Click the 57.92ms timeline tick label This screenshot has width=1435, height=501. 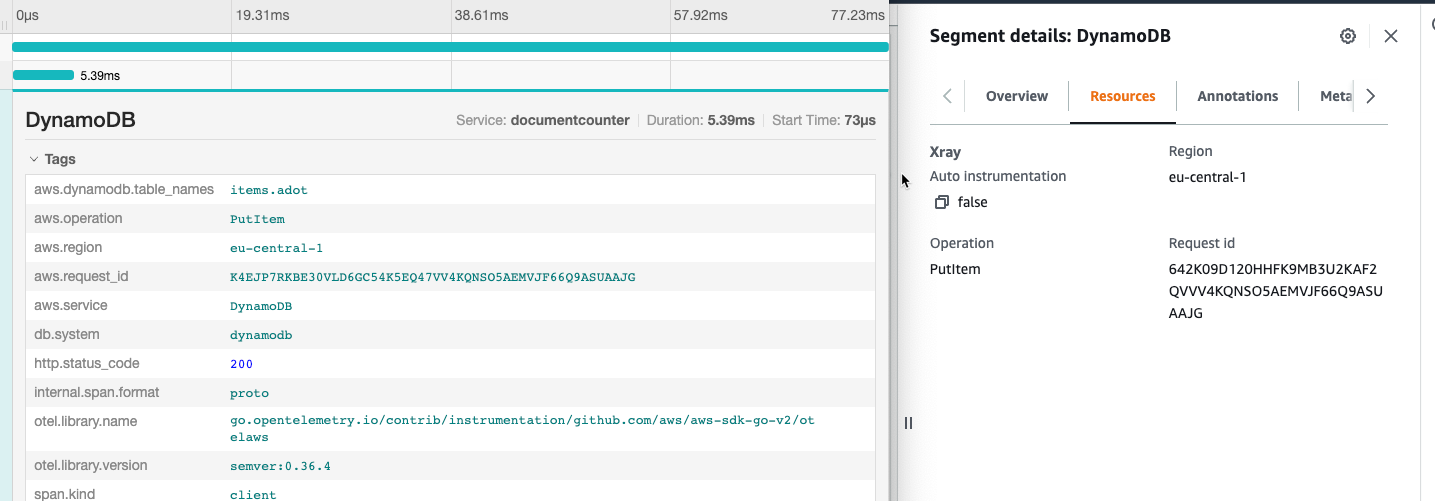coord(701,16)
